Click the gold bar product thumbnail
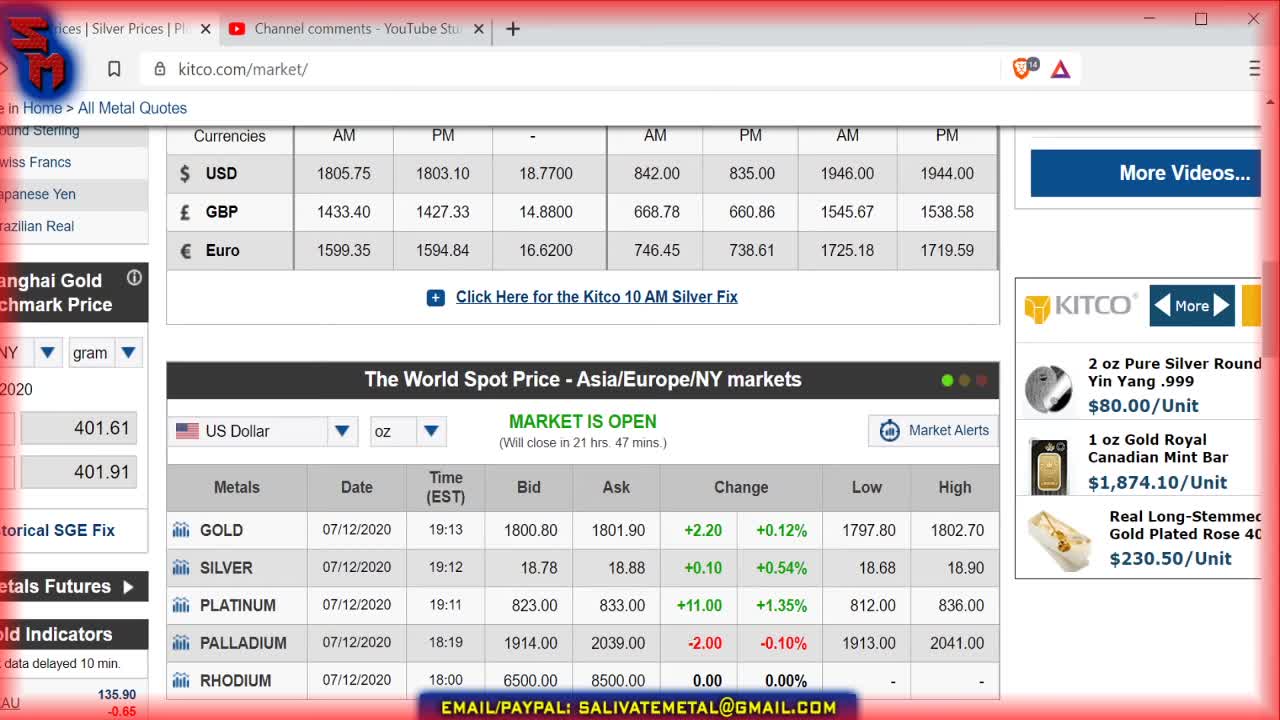 pos(1048,465)
